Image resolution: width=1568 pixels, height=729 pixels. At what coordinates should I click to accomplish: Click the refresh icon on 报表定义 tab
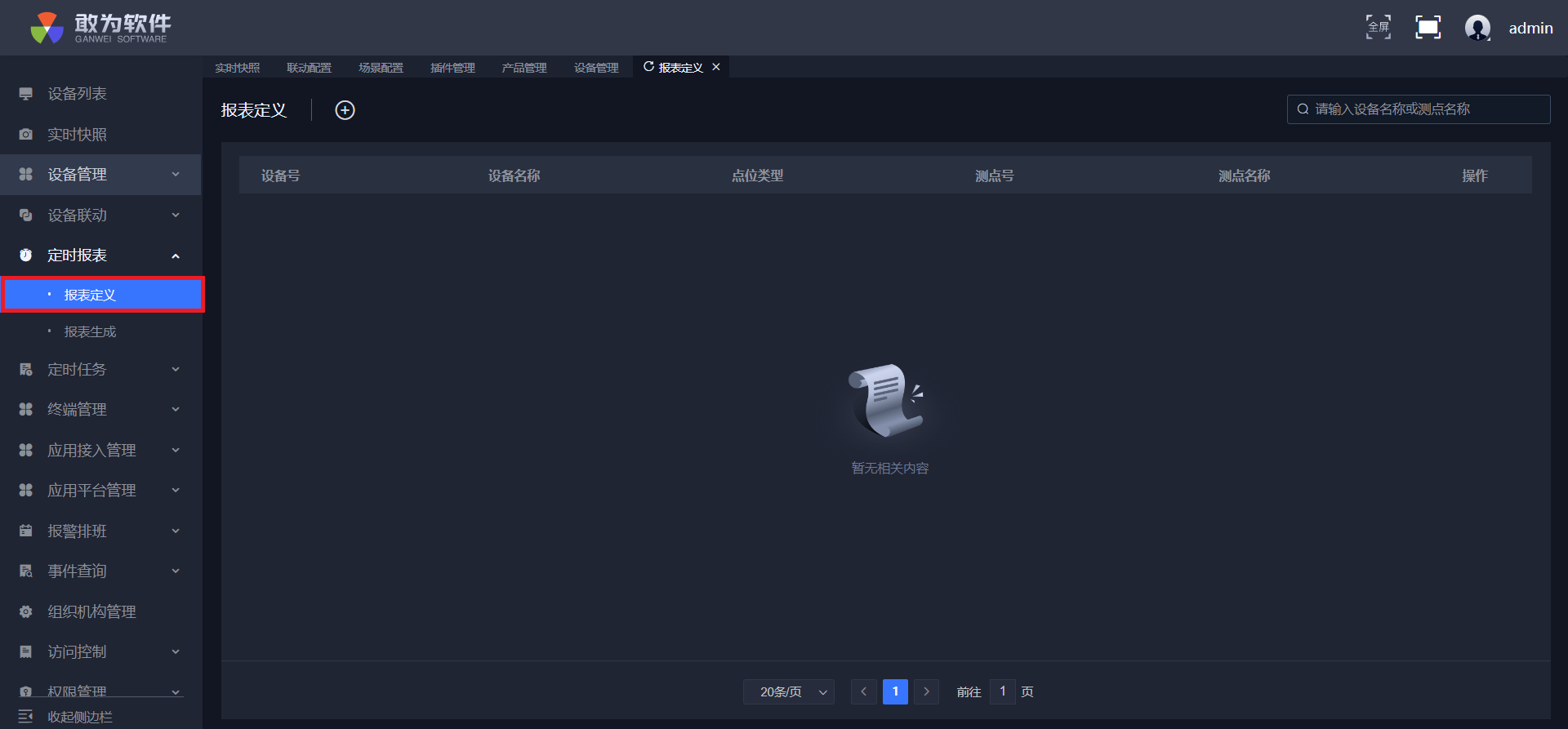point(648,67)
